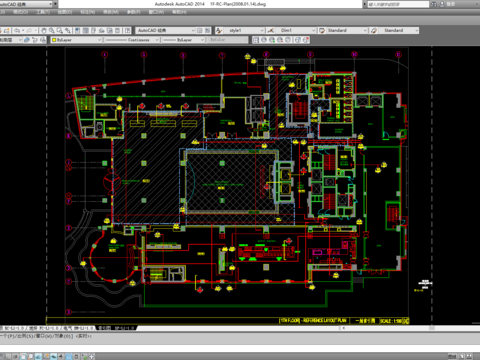Open the Properties palette icon

click(x=77, y=30)
